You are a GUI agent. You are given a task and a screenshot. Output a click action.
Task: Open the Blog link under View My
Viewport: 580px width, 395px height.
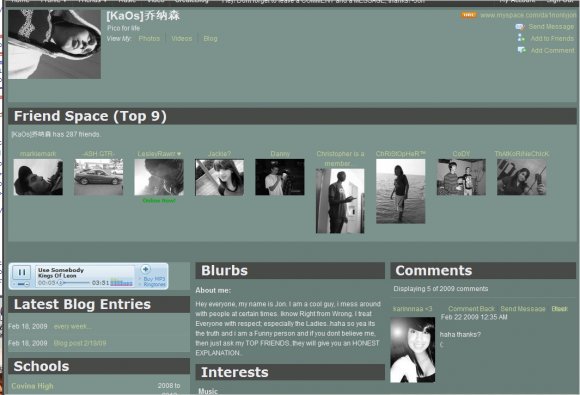tap(210, 38)
